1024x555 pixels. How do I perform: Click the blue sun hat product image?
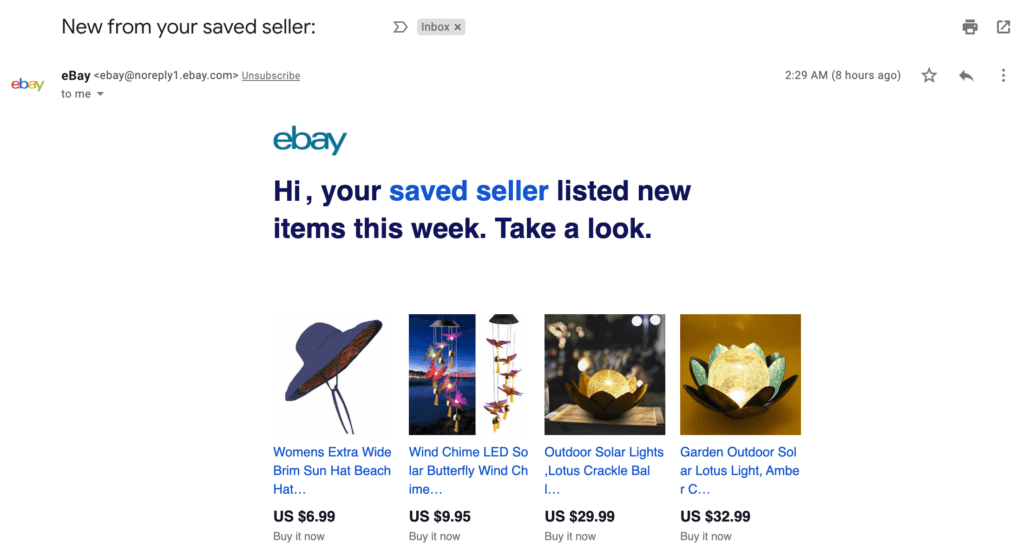coord(333,374)
